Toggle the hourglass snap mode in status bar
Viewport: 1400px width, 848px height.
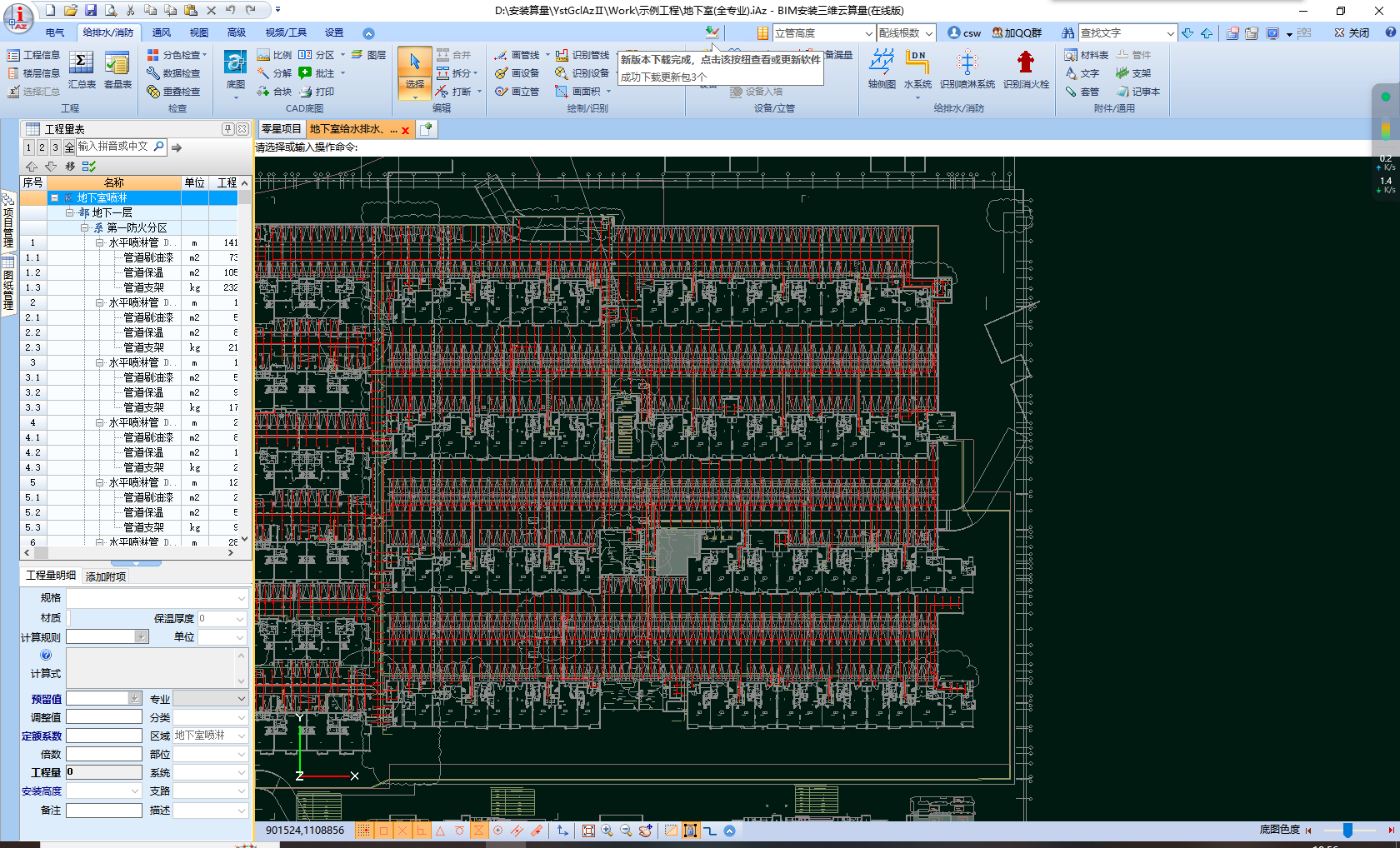pyautogui.click(x=479, y=831)
